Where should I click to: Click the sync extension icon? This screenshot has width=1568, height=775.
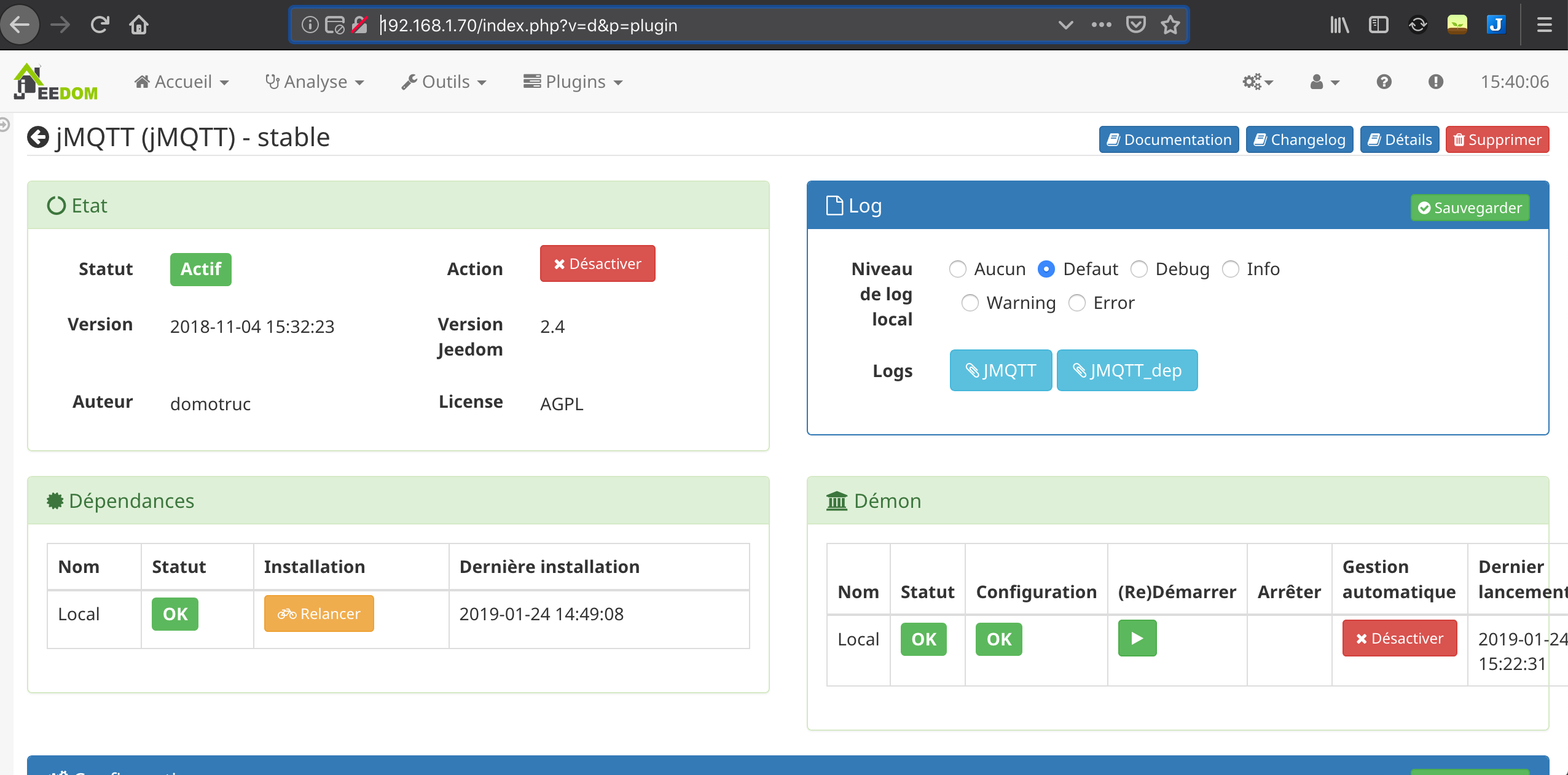pyautogui.click(x=1417, y=25)
